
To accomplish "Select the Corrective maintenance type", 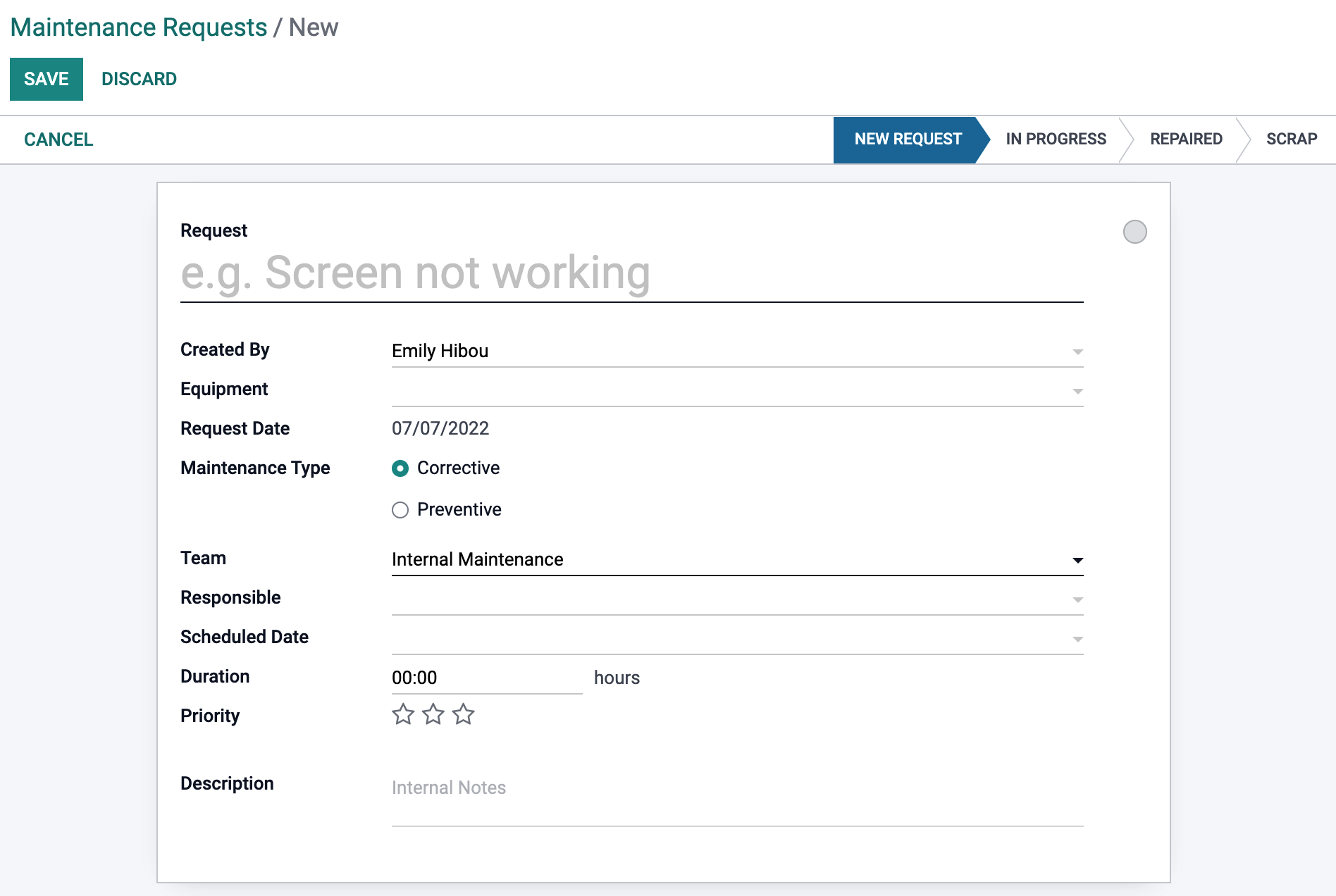I will pyautogui.click(x=400, y=468).
